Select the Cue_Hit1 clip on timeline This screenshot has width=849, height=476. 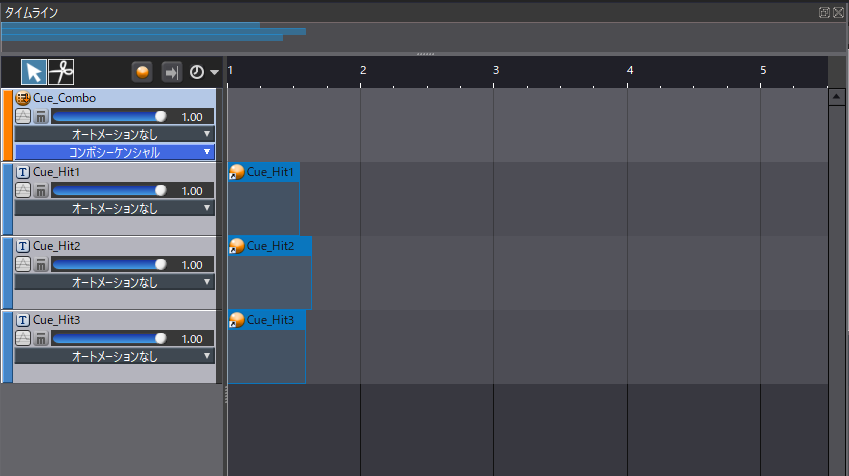click(264, 198)
